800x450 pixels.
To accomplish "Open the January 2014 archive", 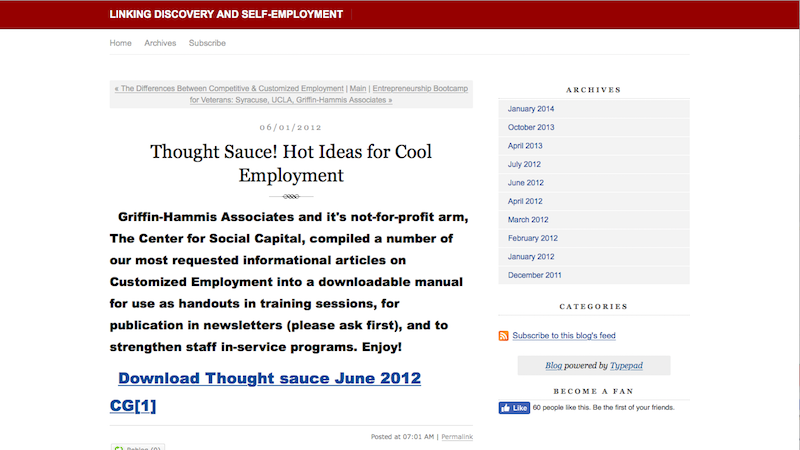I will (x=531, y=109).
